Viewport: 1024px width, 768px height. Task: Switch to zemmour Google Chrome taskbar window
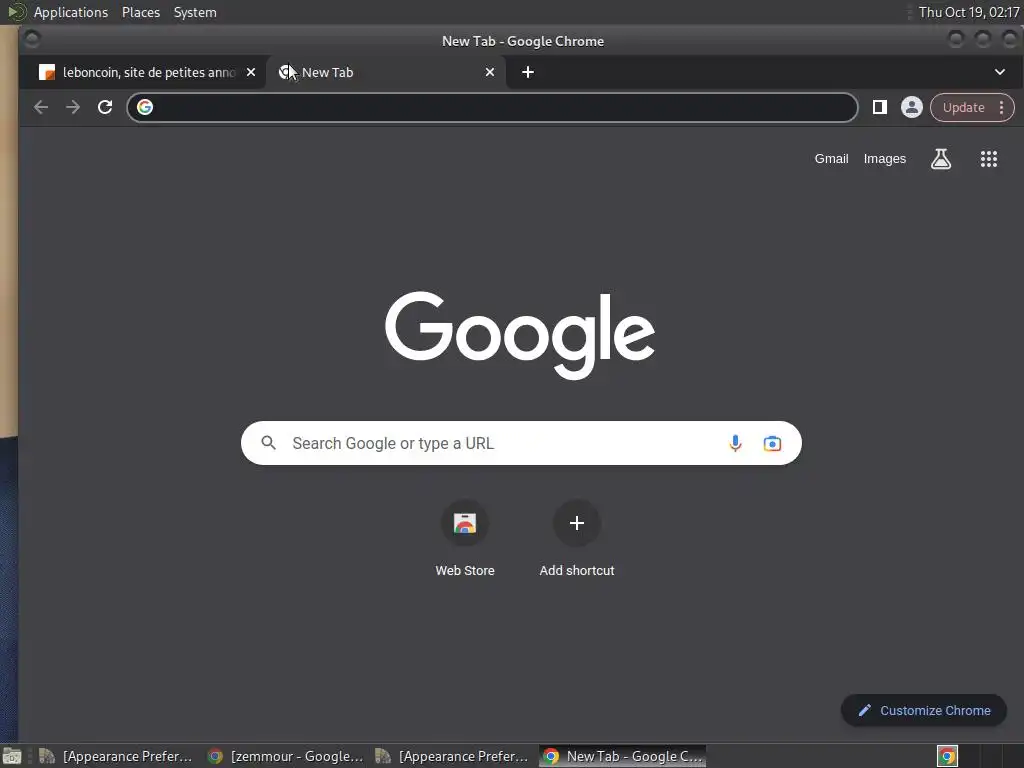(x=286, y=756)
